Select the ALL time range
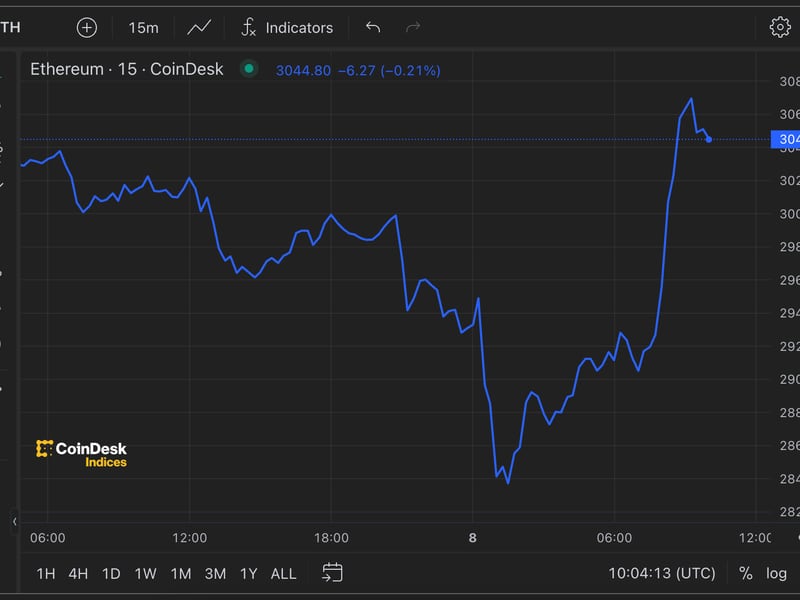This screenshot has width=800, height=600. 283,573
